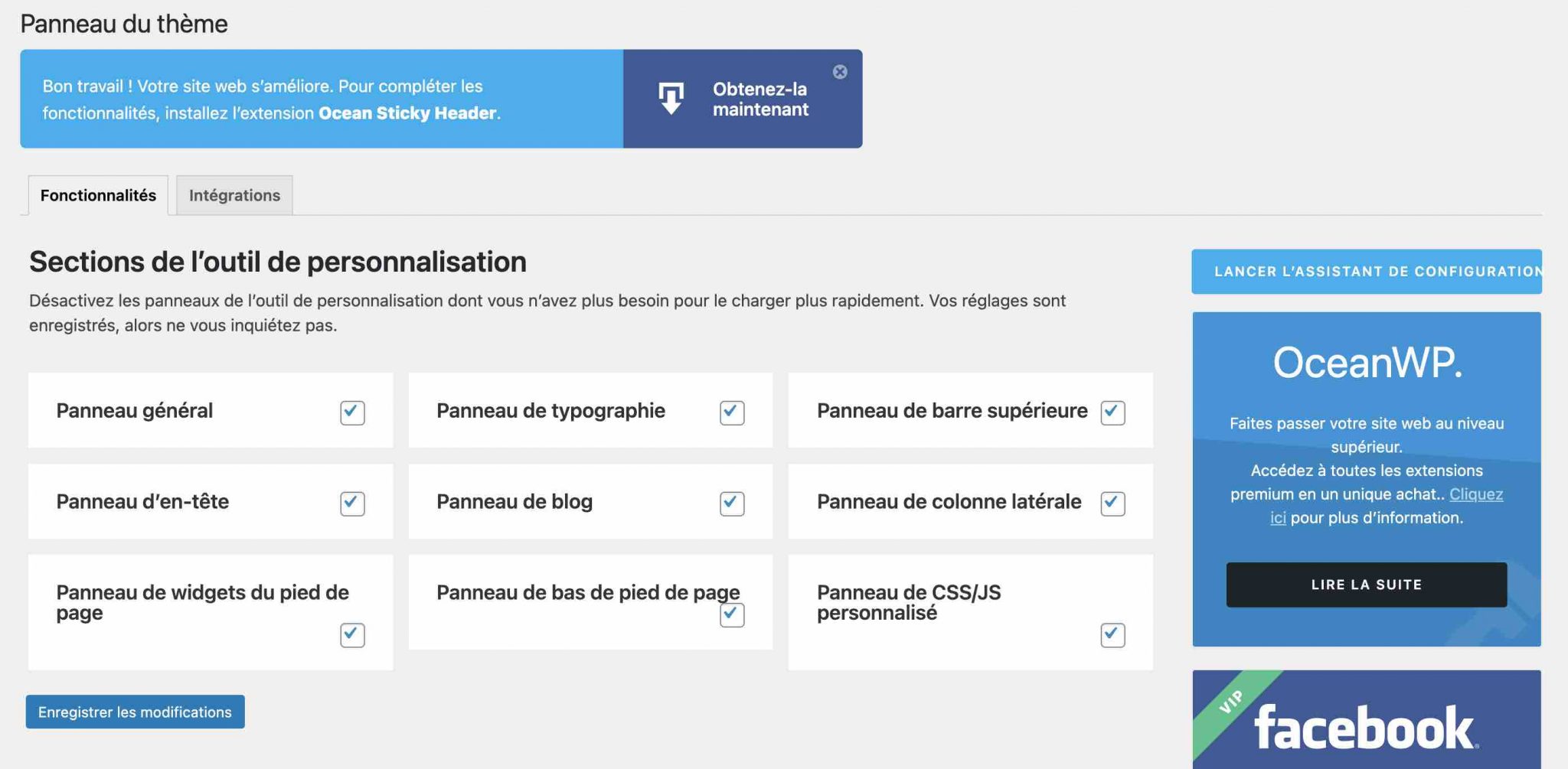Dismiss the Ocean Sticky Header notice
The image size is (1568, 769).
pos(841,71)
